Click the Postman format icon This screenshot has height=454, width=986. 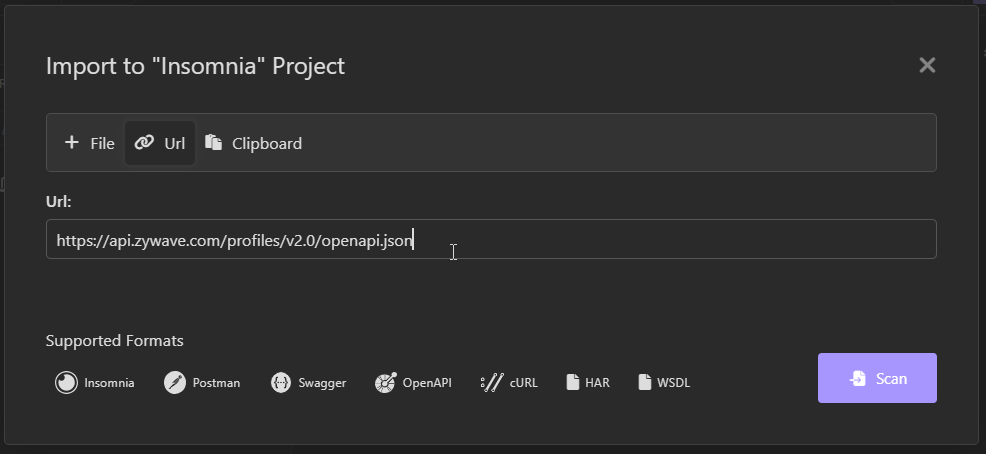tap(175, 382)
